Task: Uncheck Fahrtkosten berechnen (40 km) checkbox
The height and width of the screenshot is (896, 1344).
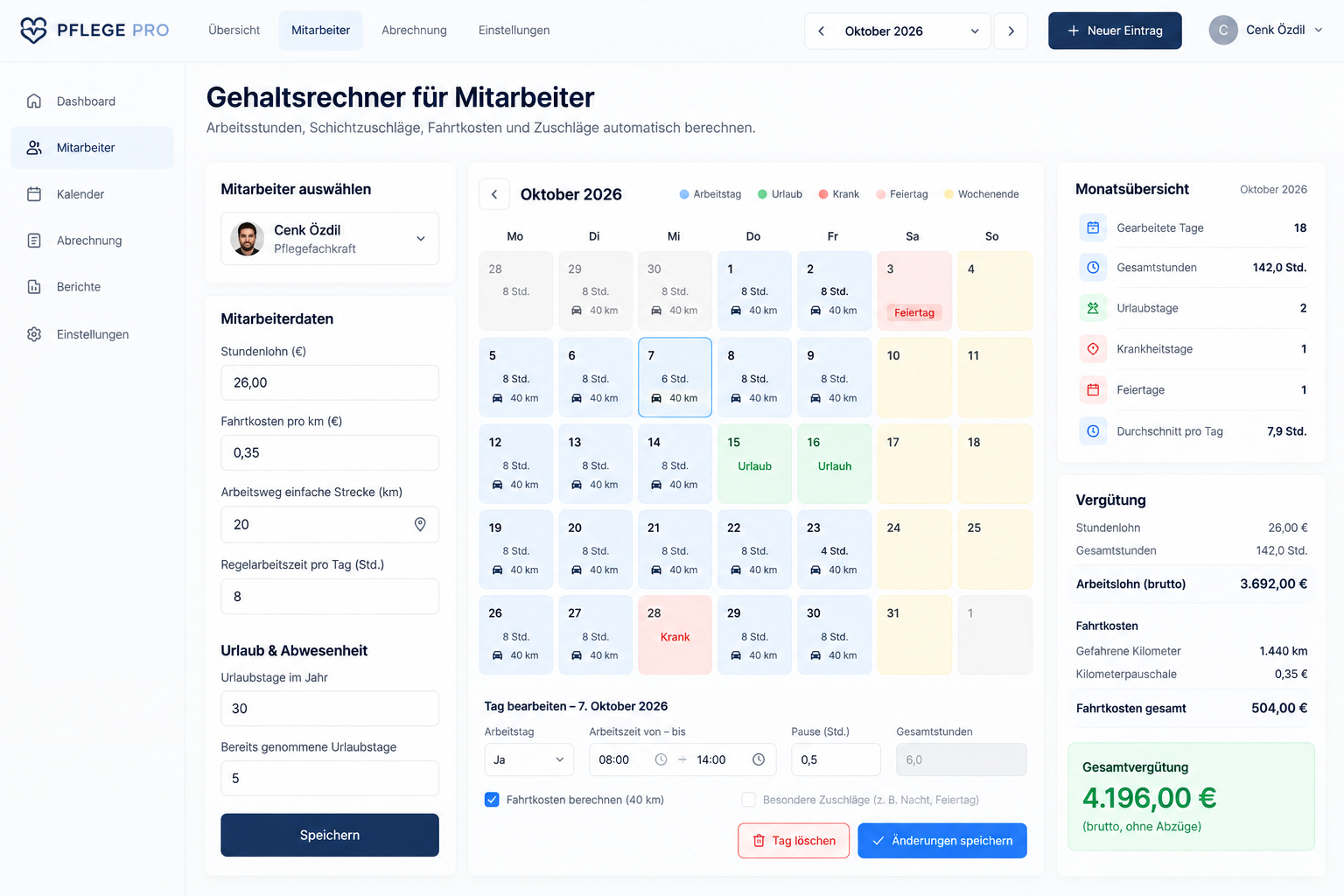Action: coord(492,800)
